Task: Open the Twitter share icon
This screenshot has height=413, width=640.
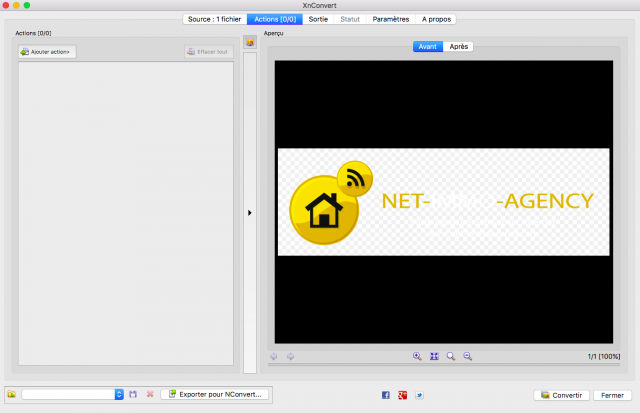Action: [x=419, y=395]
